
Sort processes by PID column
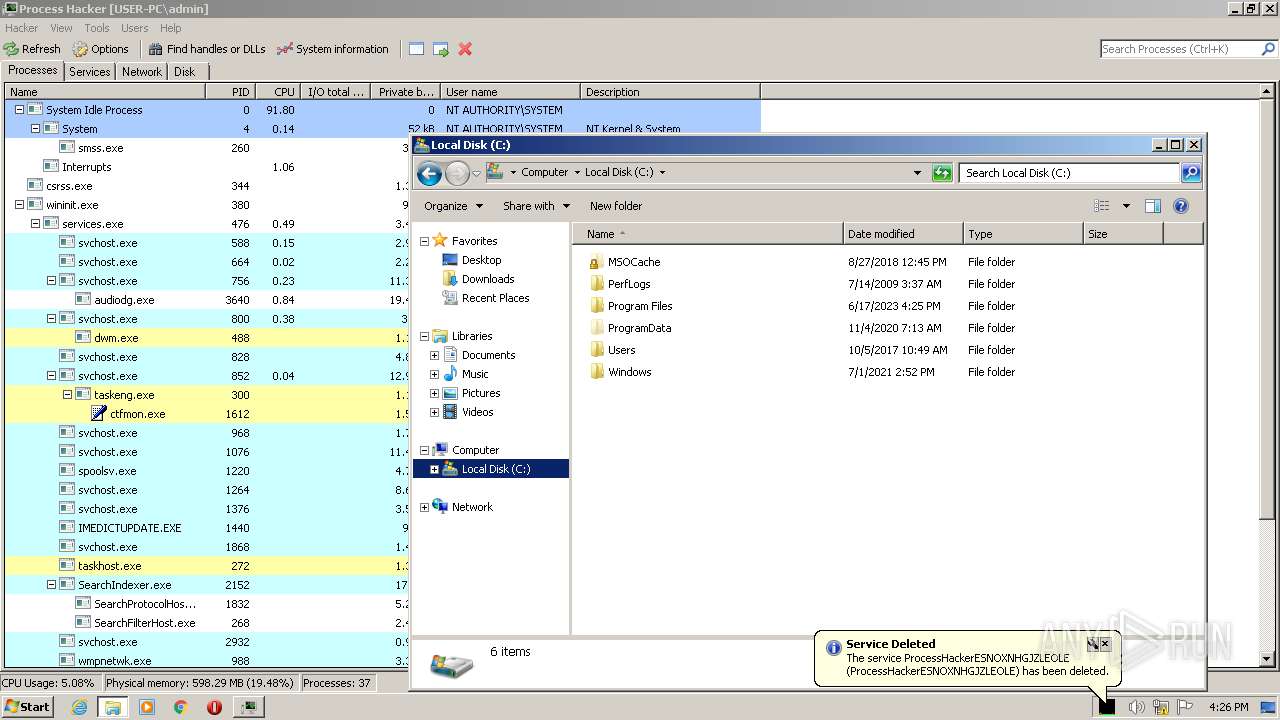[x=230, y=92]
